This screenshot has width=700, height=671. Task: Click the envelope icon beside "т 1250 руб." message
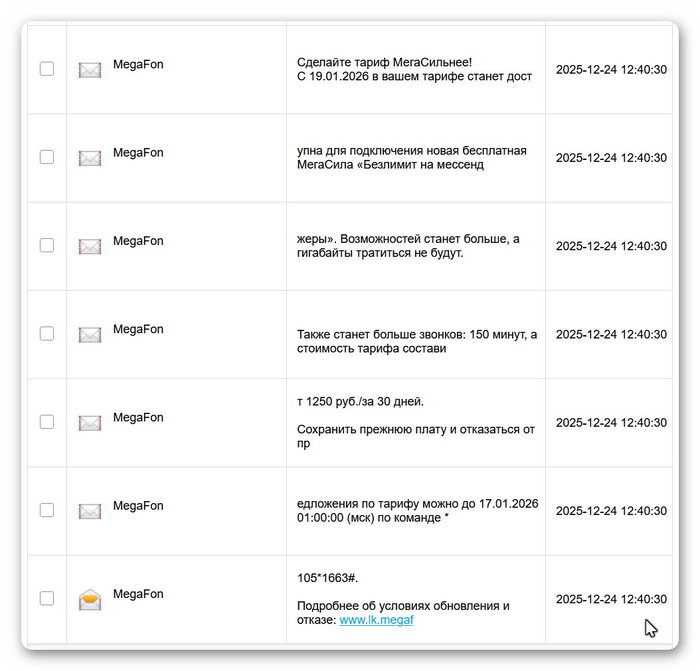(x=90, y=422)
